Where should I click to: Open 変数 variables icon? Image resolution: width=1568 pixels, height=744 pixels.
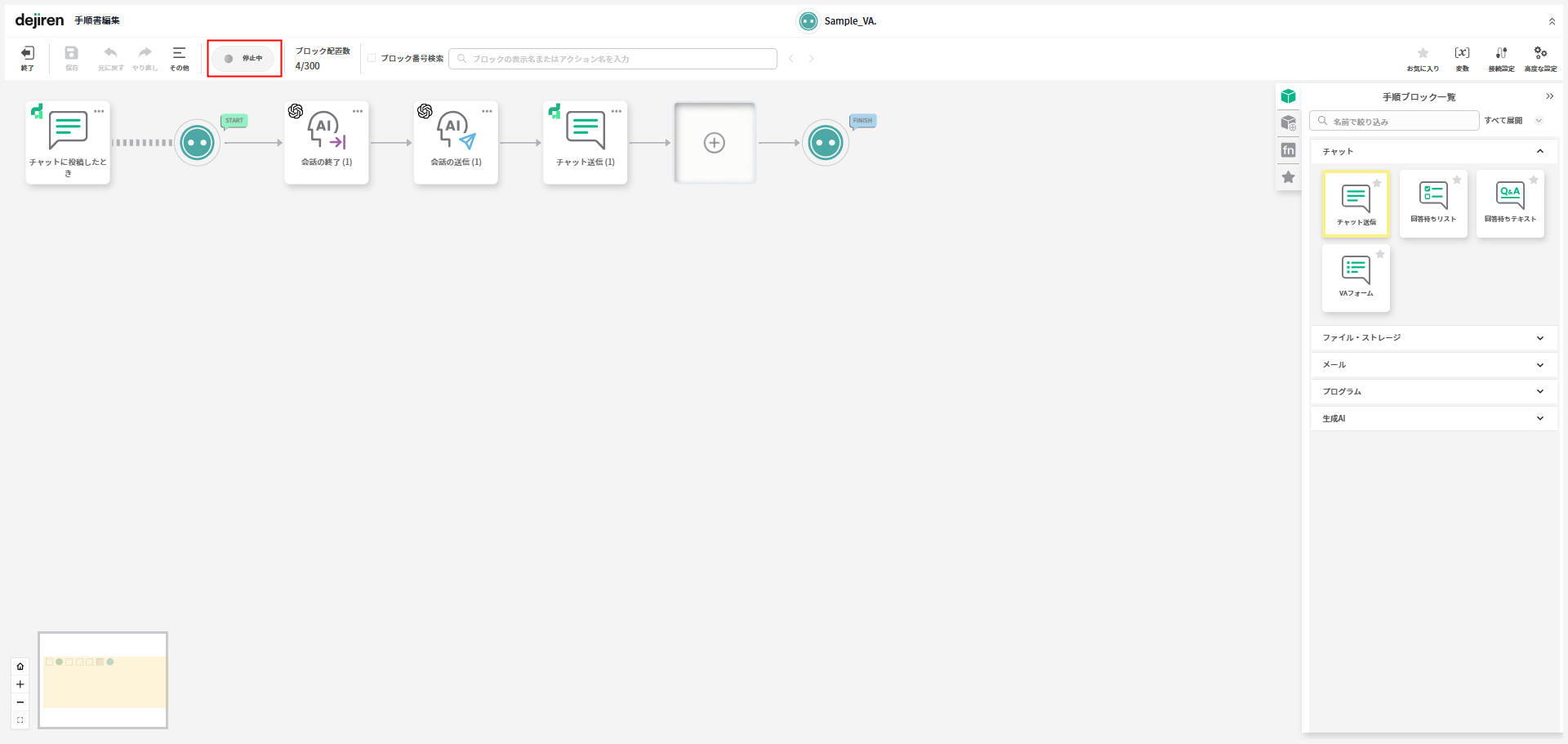point(1462,57)
